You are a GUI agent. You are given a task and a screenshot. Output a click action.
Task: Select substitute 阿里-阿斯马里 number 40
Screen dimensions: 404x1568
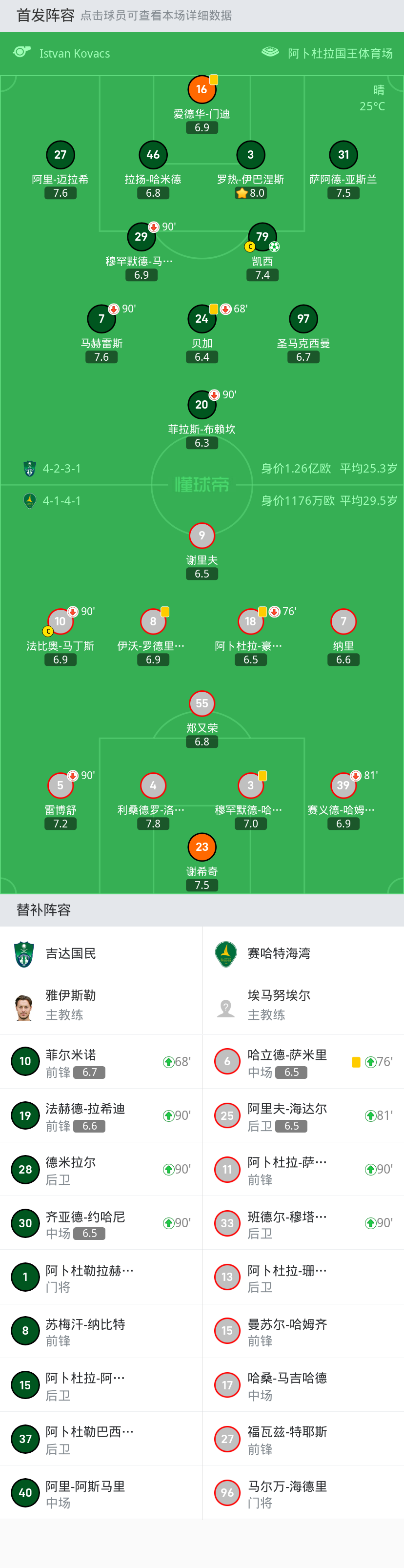(x=101, y=1493)
